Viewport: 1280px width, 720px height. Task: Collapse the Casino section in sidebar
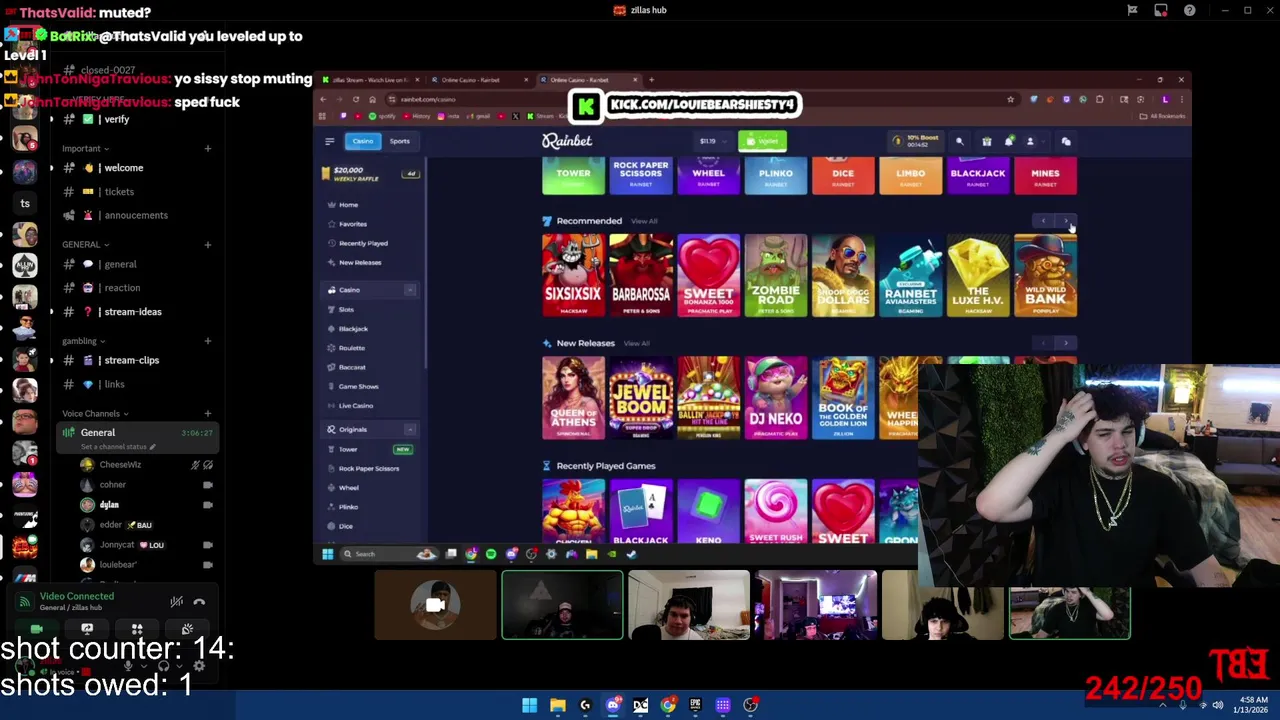point(410,290)
